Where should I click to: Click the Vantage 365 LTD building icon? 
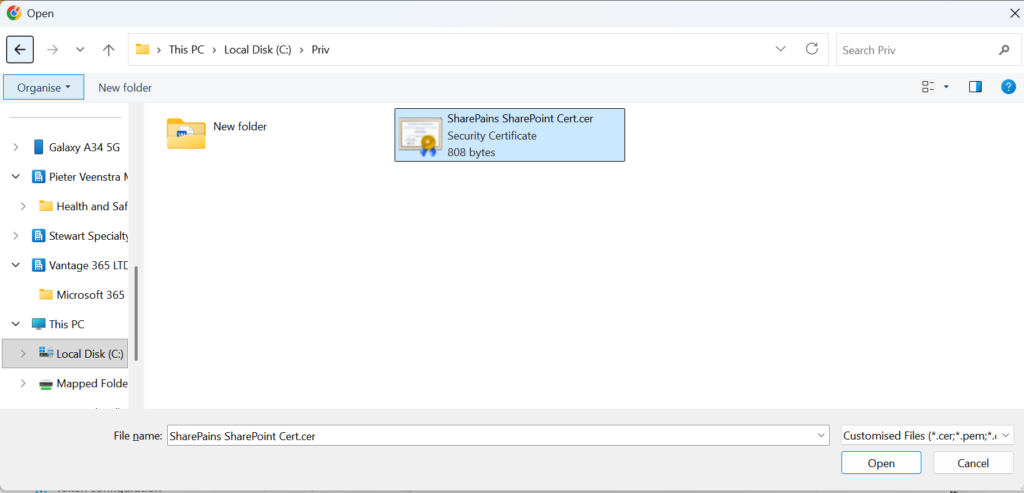point(39,265)
